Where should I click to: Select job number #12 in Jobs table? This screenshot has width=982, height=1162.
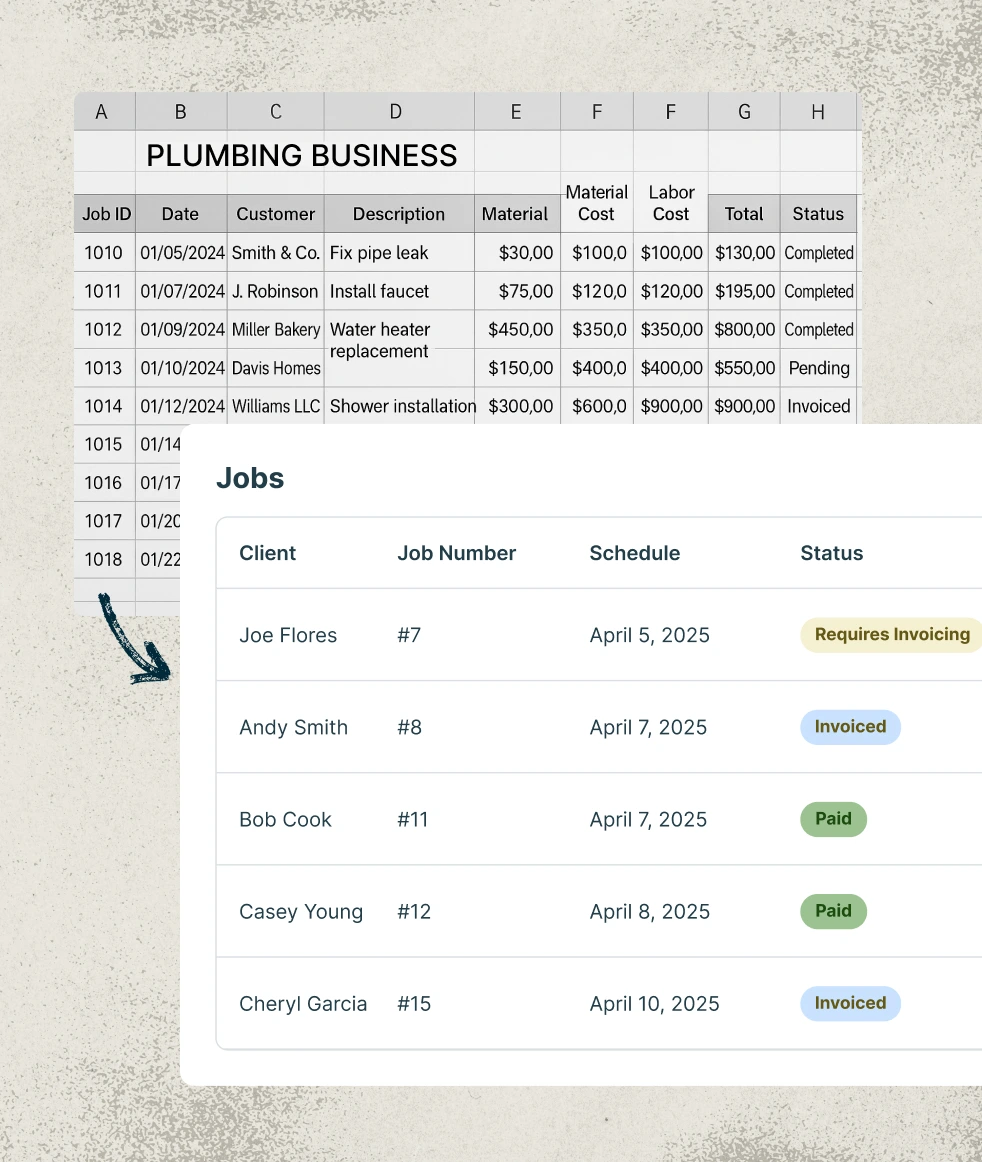pos(414,912)
